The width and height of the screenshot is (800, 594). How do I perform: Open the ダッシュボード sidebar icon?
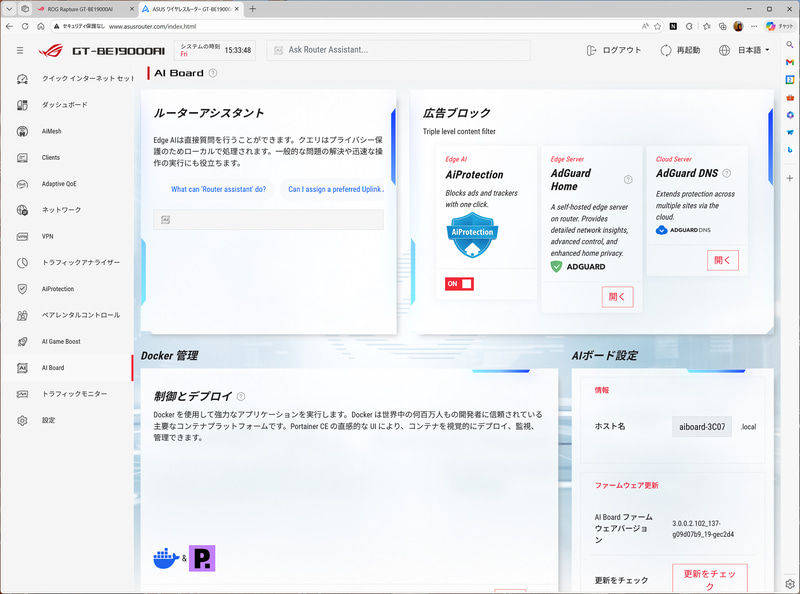(x=22, y=105)
